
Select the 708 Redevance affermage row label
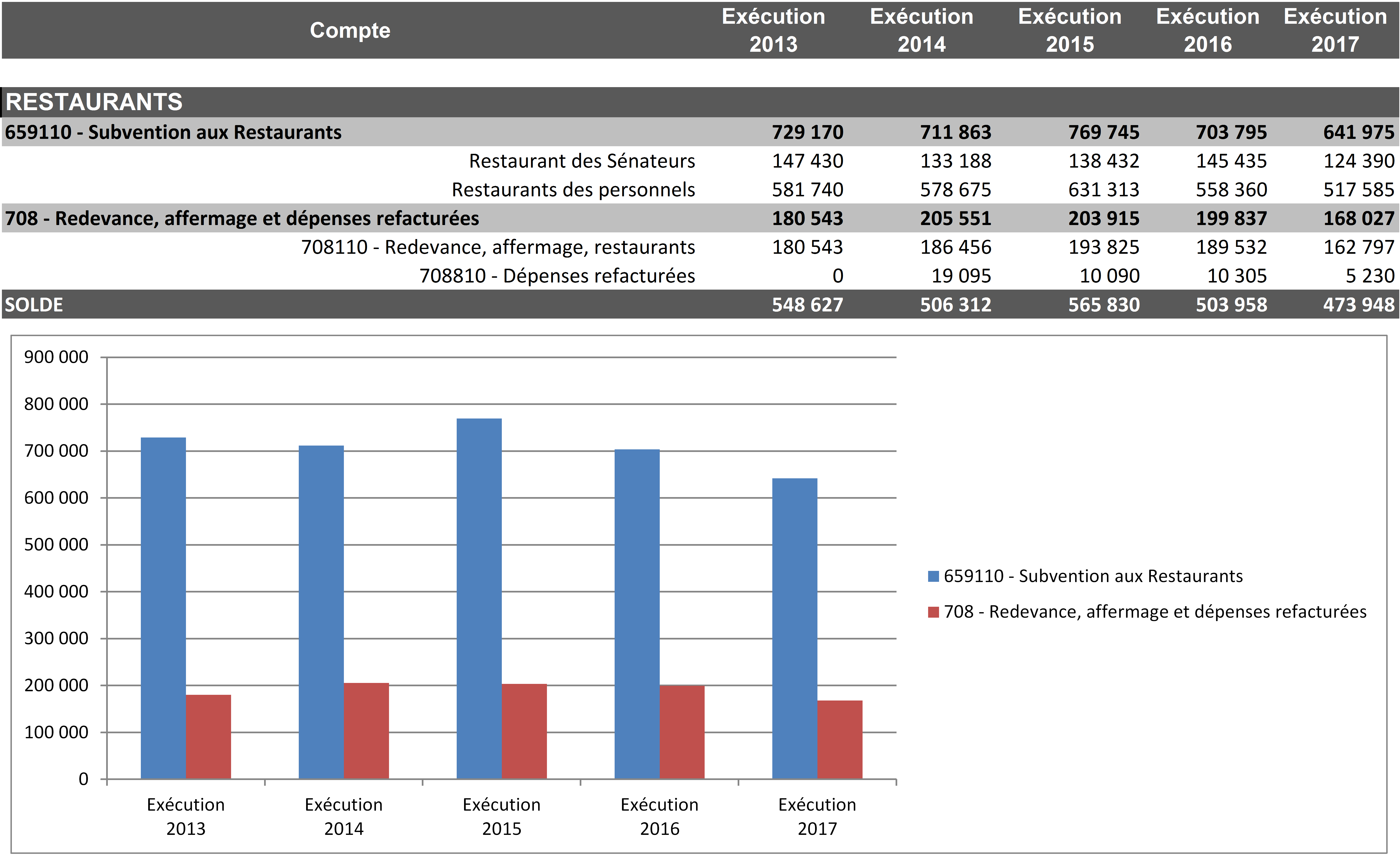[242, 218]
